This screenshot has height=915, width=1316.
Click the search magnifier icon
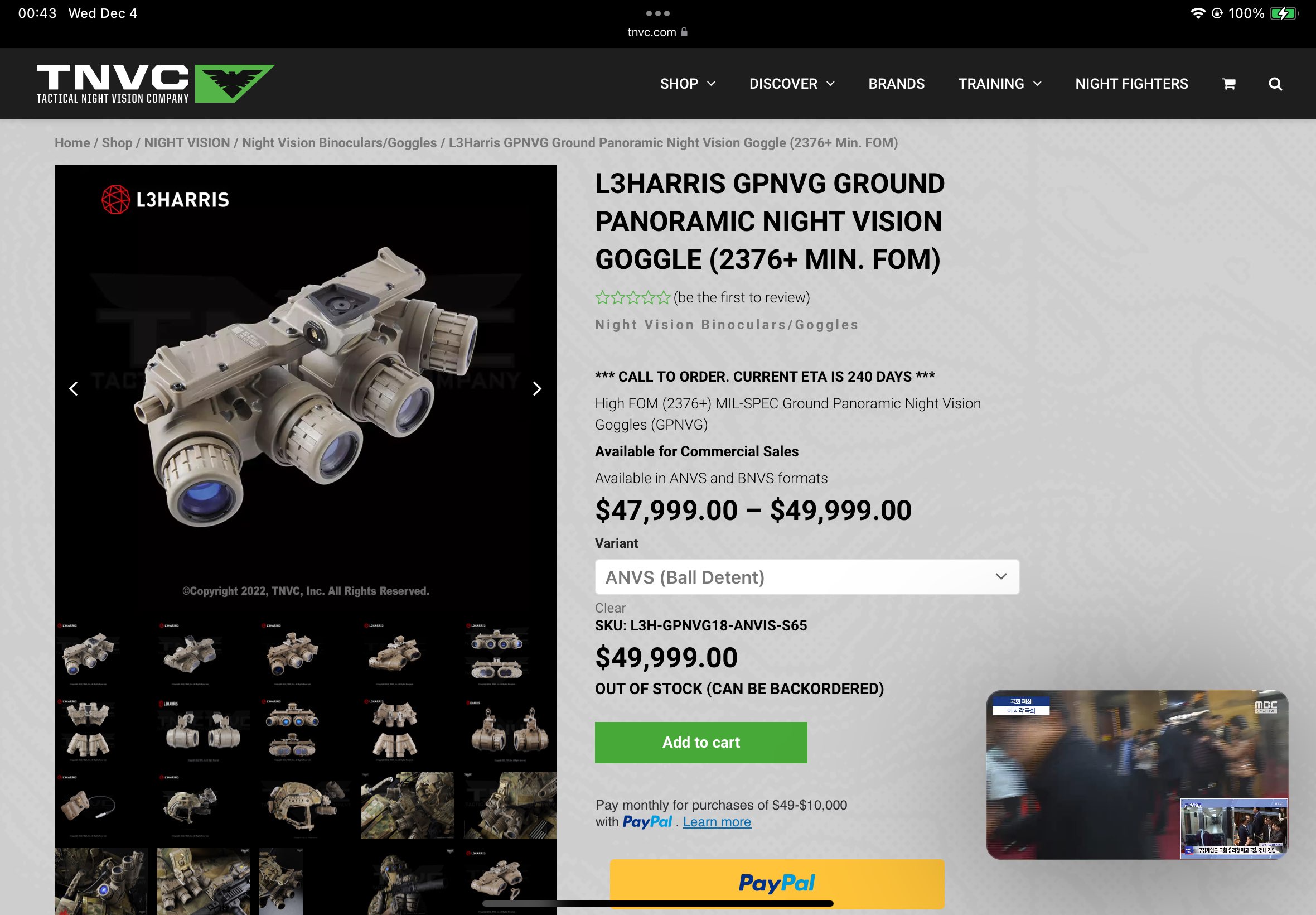[x=1275, y=84]
